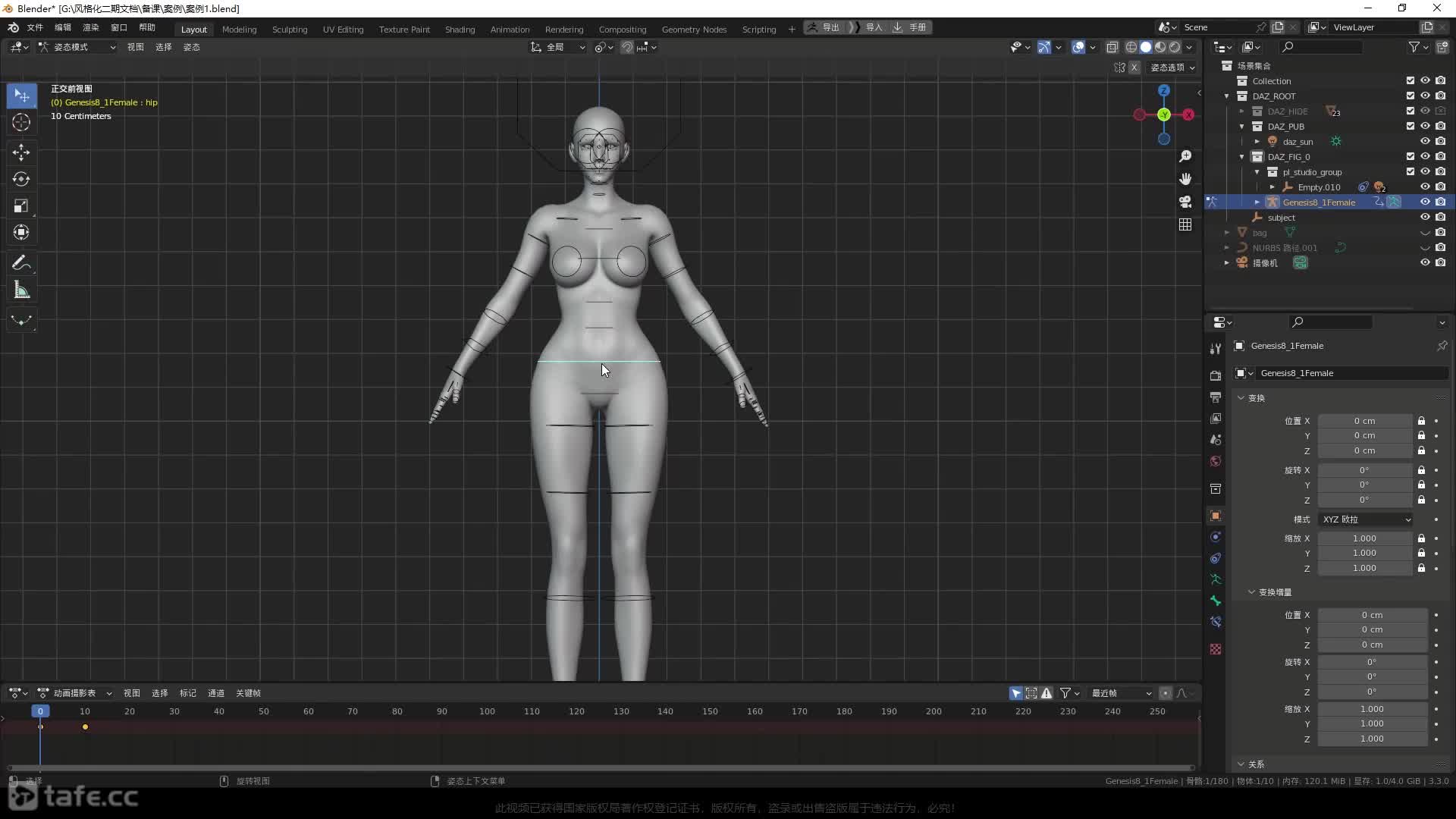Switch to the Animation workspace tab
This screenshot has height=819, width=1456.
point(510,30)
